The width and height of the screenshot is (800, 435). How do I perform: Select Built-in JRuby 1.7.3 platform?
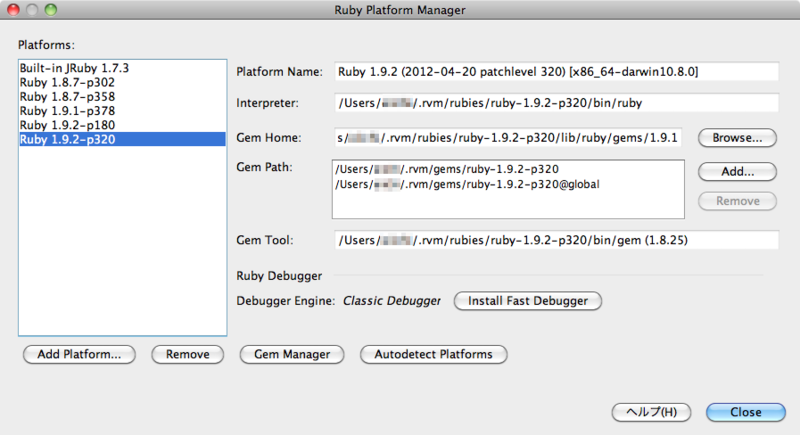point(122,68)
